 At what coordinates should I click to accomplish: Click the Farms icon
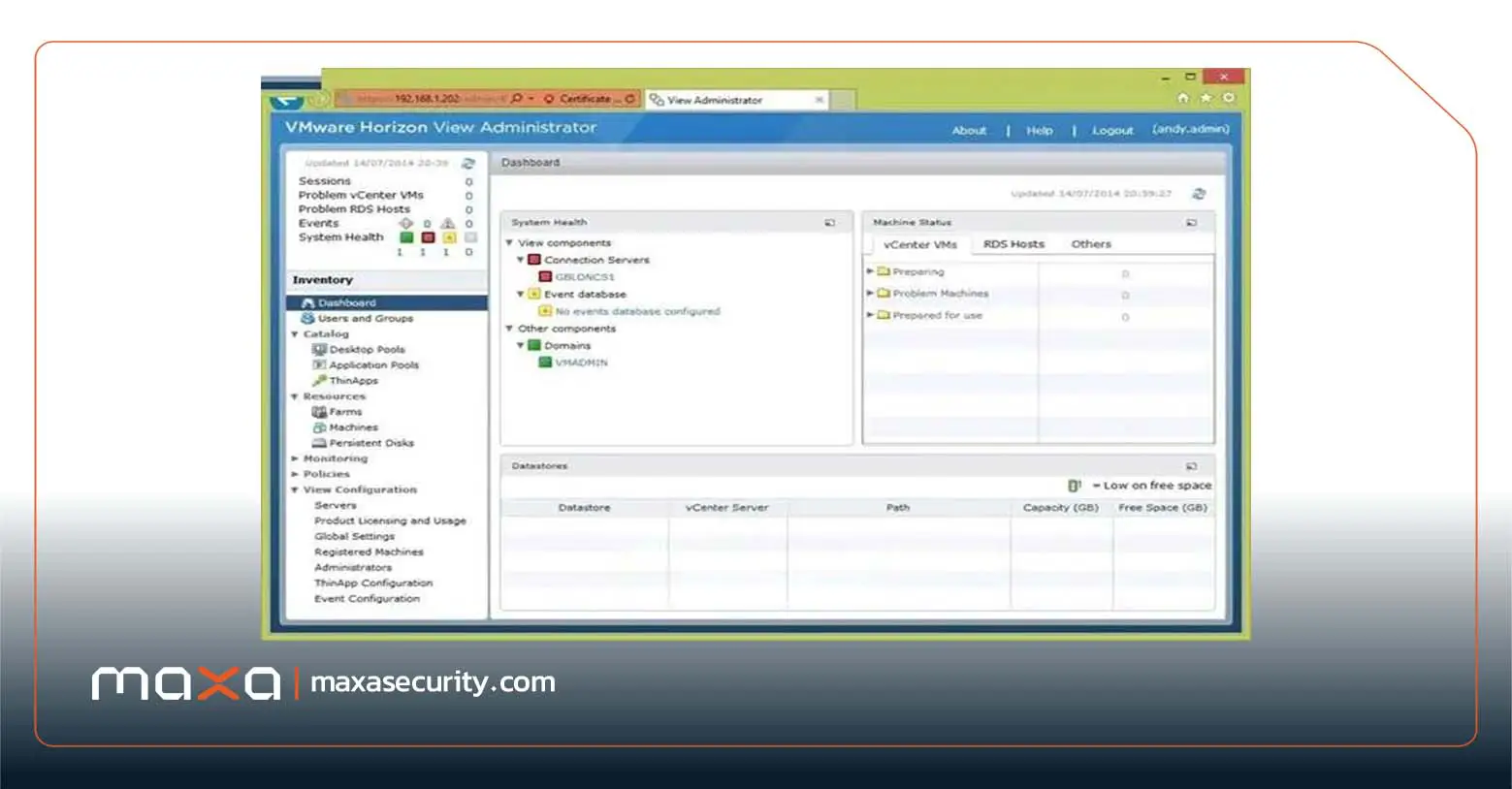319,412
